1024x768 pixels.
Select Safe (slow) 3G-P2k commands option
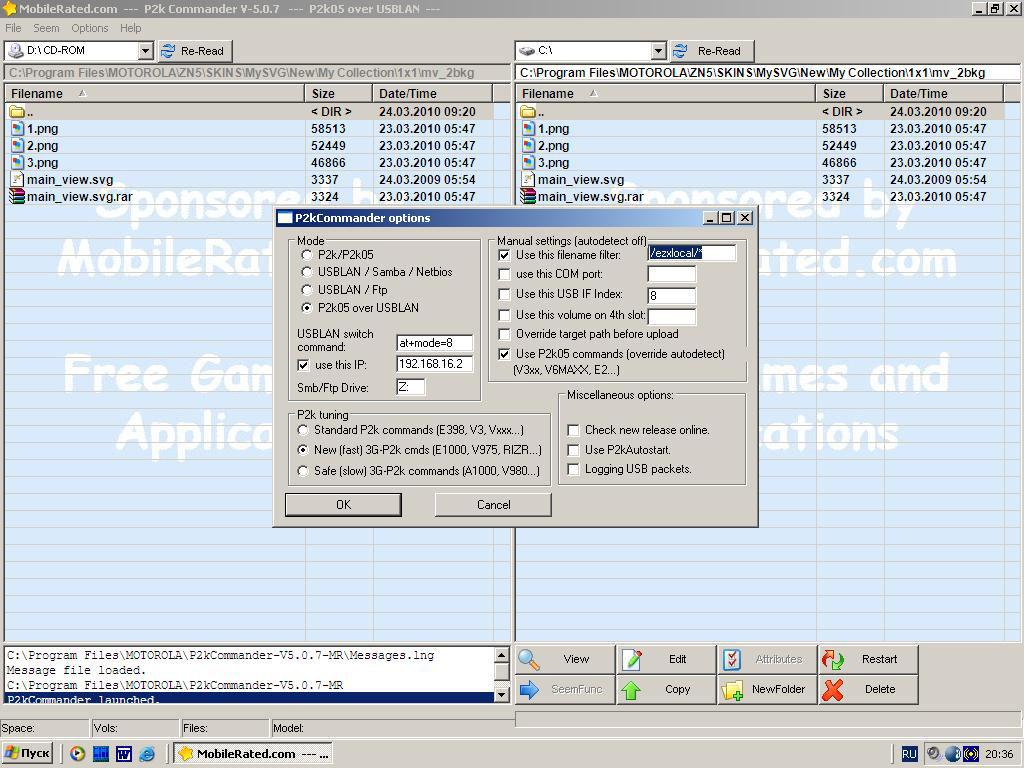pos(303,470)
